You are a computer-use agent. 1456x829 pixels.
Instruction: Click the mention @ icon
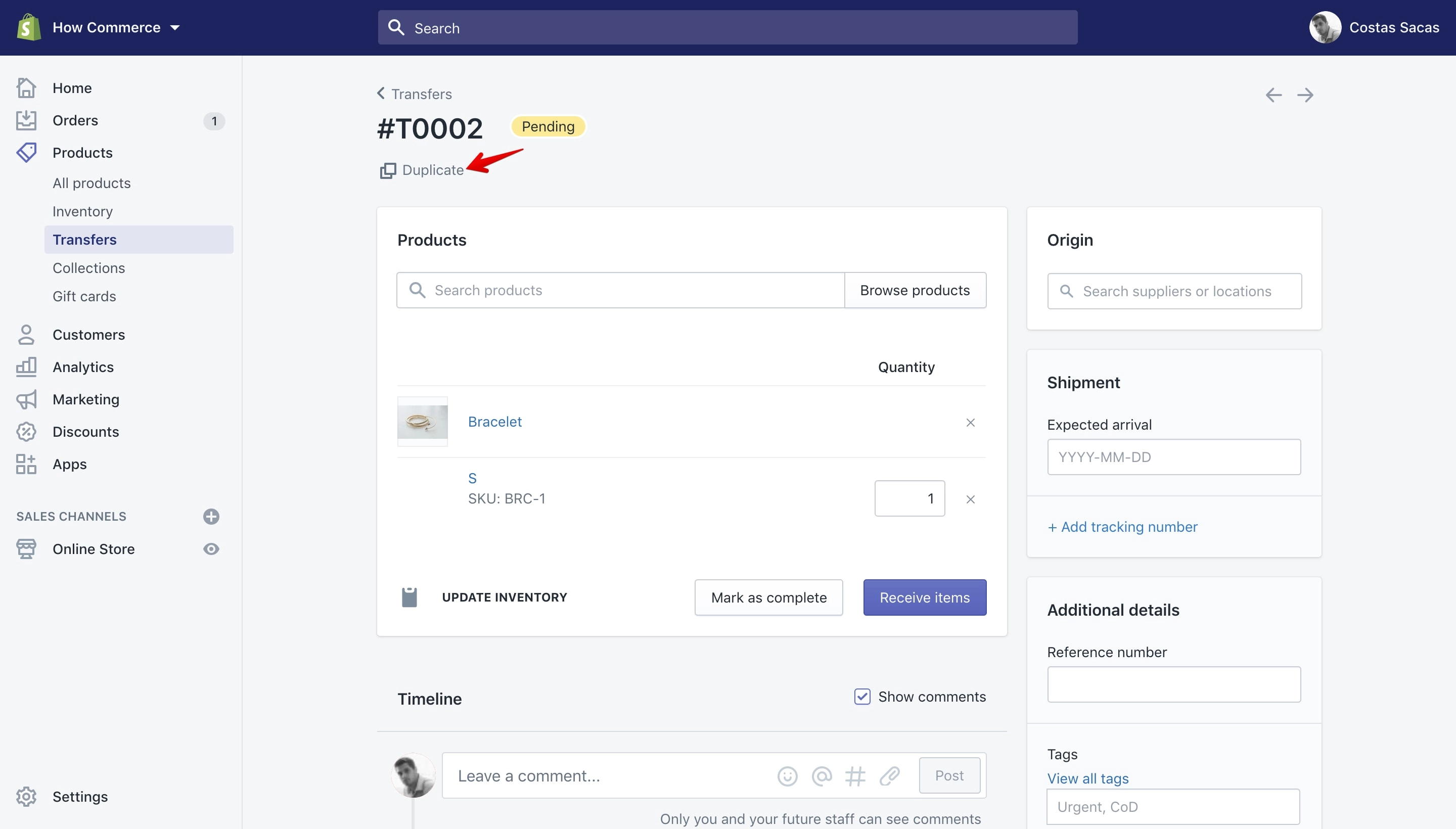(822, 776)
